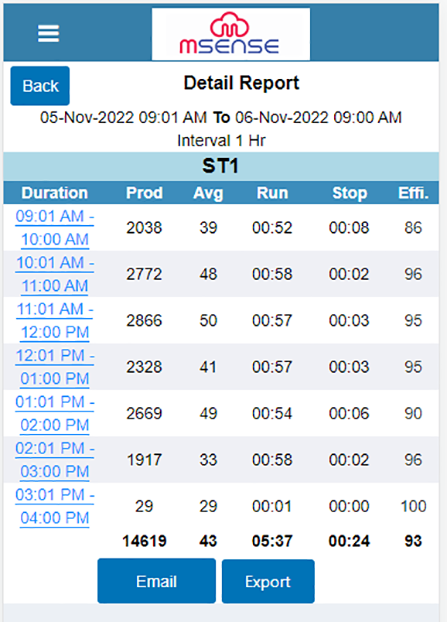Send report via Email button

point(157,581)
